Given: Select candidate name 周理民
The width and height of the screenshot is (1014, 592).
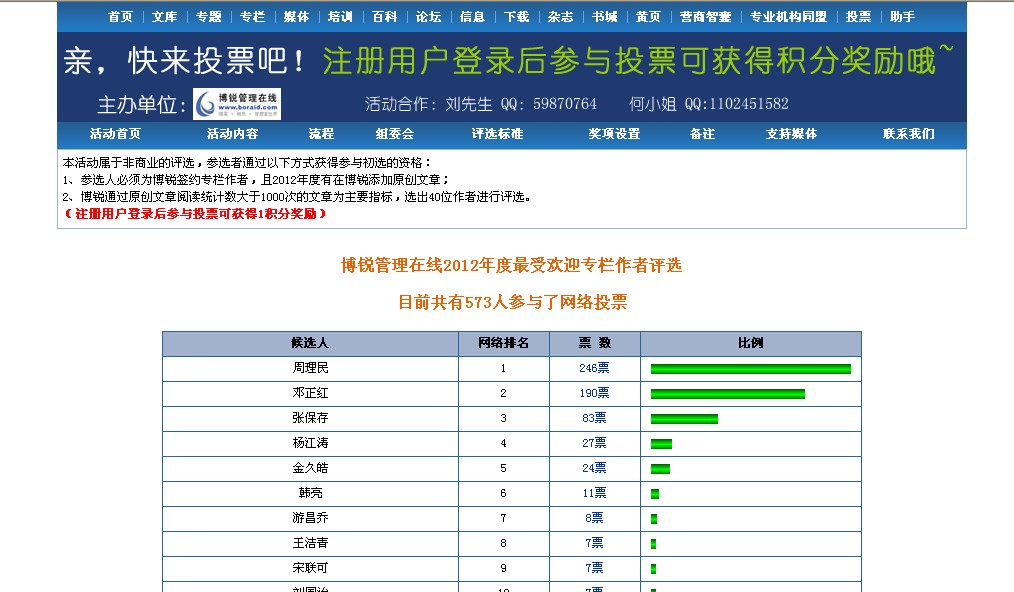Looking at the screenshot, I should point(310,368).
